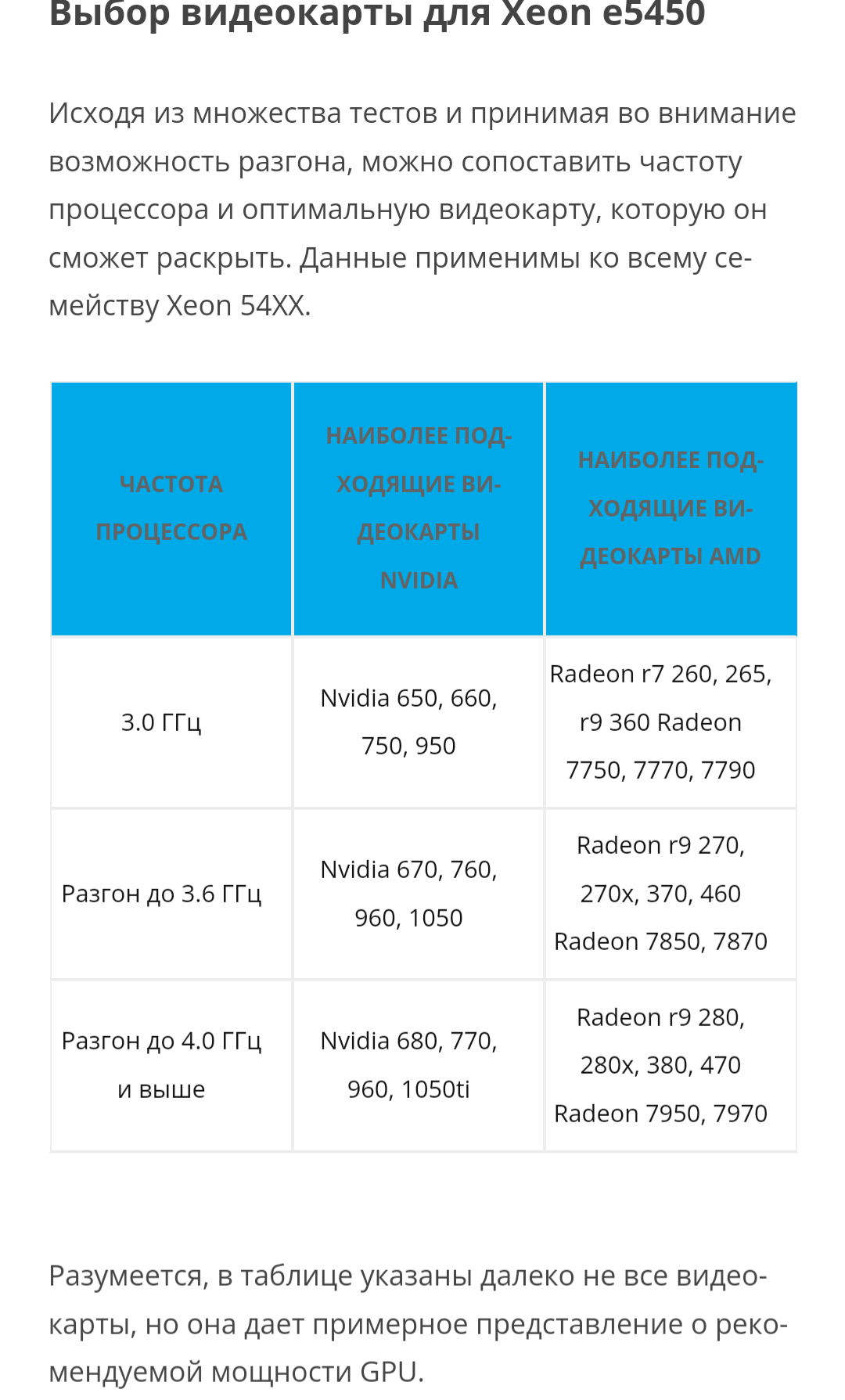This screenshot has height=1400, width=845.
Task: Select the Nvidia 670, 760, 960, 1050 cell
Action: pyautogui.click(x=419, y=894)
